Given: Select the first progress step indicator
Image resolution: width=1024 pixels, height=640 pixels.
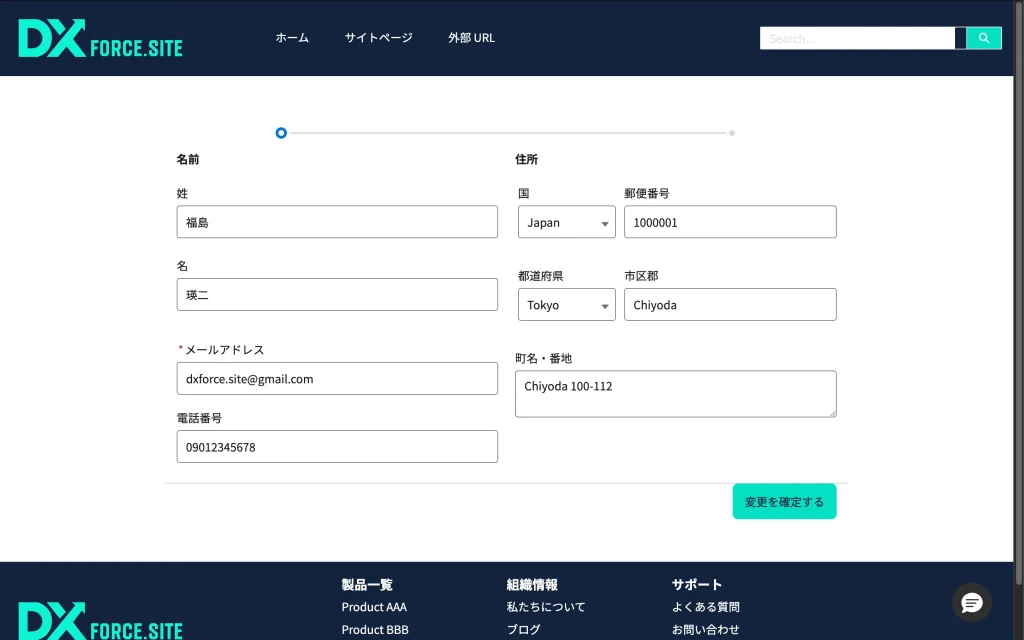Looking at the screenshot, I should pos(281,133).
